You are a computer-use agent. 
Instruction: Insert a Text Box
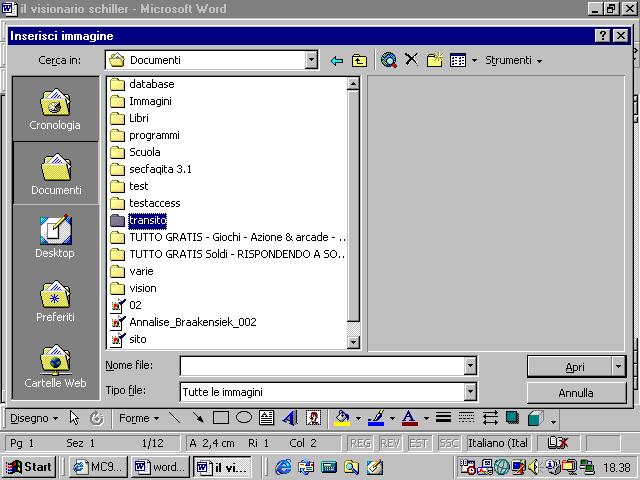coord(267,418)
